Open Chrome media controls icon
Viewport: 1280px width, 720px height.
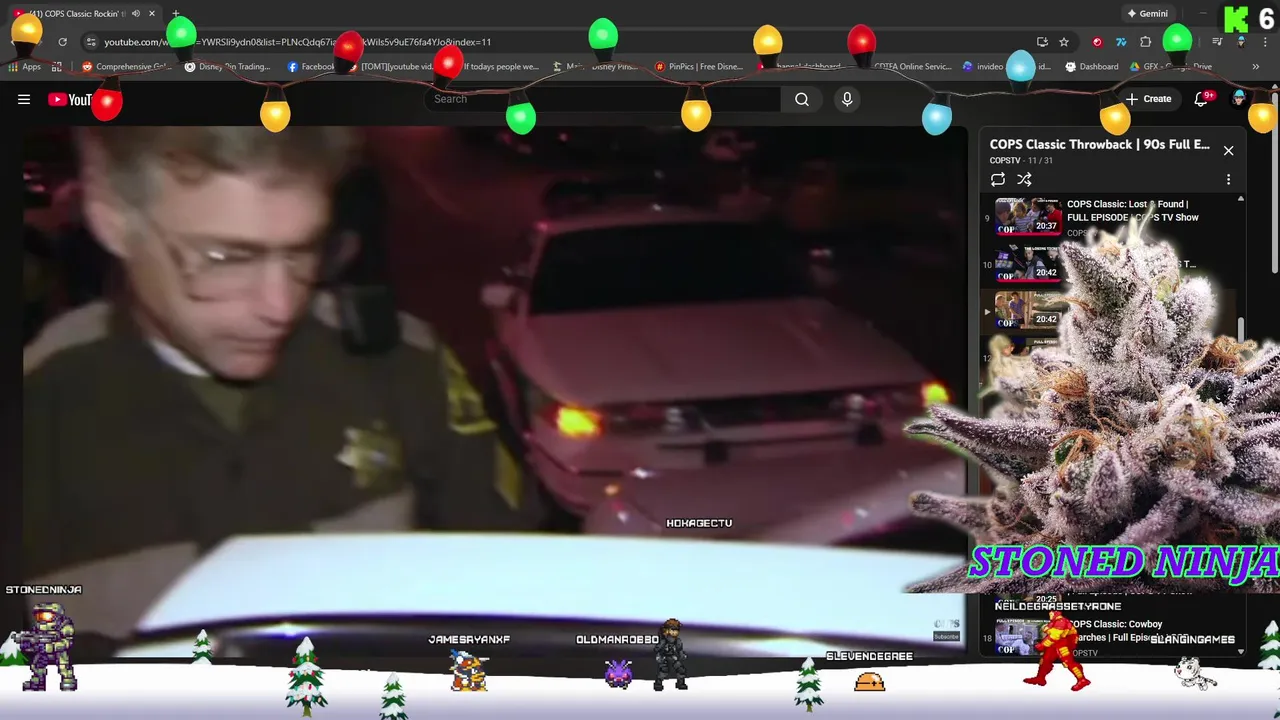pos(1217,42)
